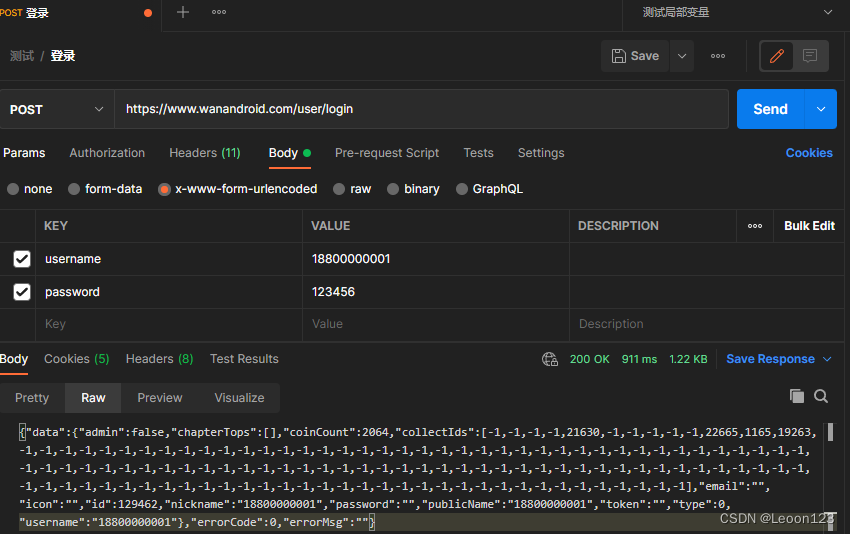Select the binary body type
Viewport: 850px width, 534px height.
413,189
